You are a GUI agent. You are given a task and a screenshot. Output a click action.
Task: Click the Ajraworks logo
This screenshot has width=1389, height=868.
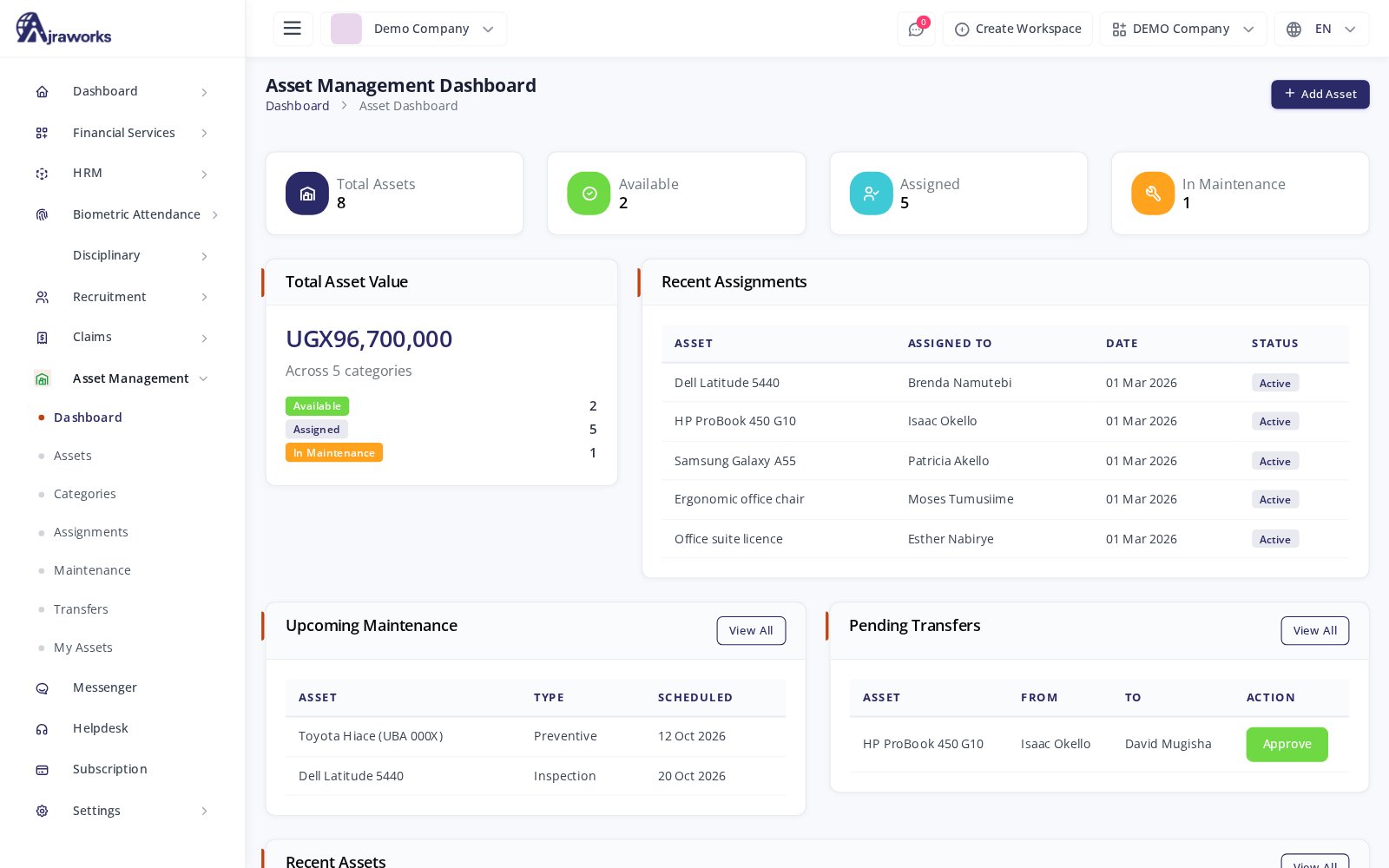coord(63,28)
